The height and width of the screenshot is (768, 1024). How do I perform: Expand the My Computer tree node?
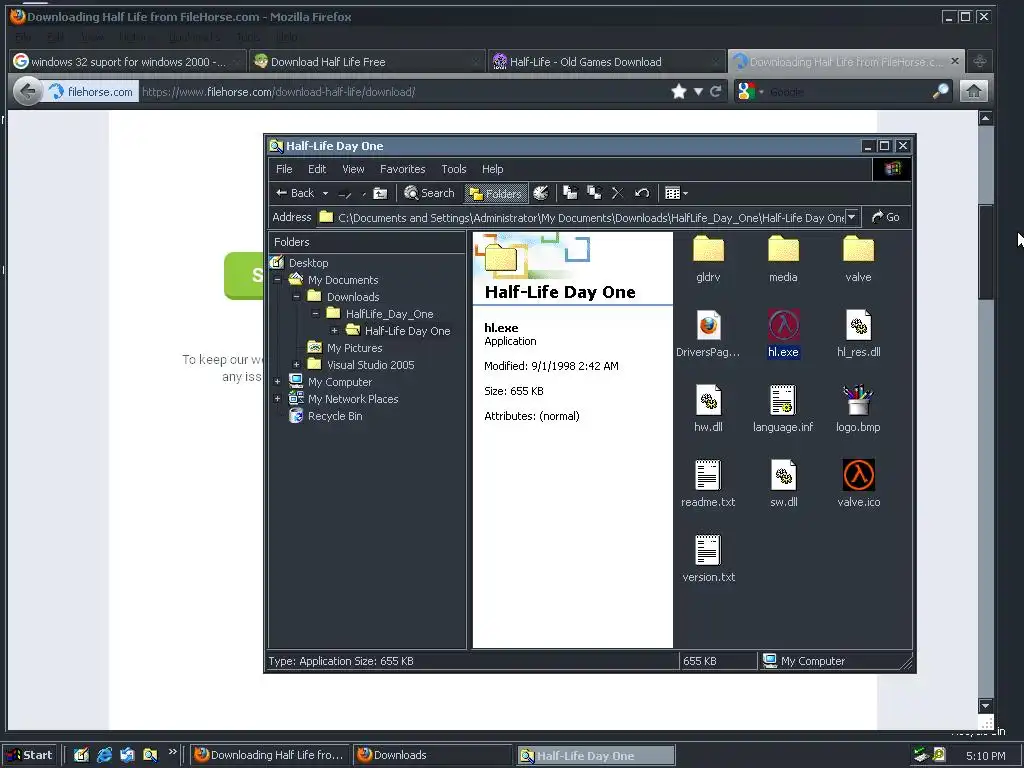point(278,381)
